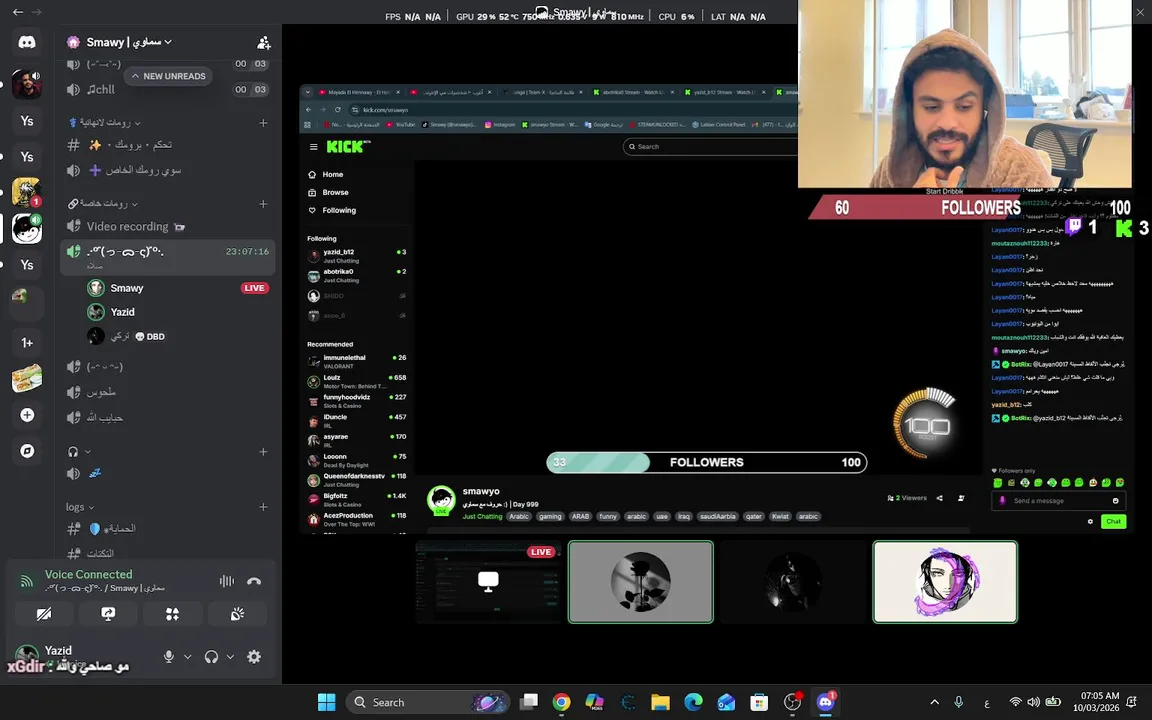The width and height of the screenshot is (1152, 720).
Task: Create channel in logs category
Action: coord(263,507)
